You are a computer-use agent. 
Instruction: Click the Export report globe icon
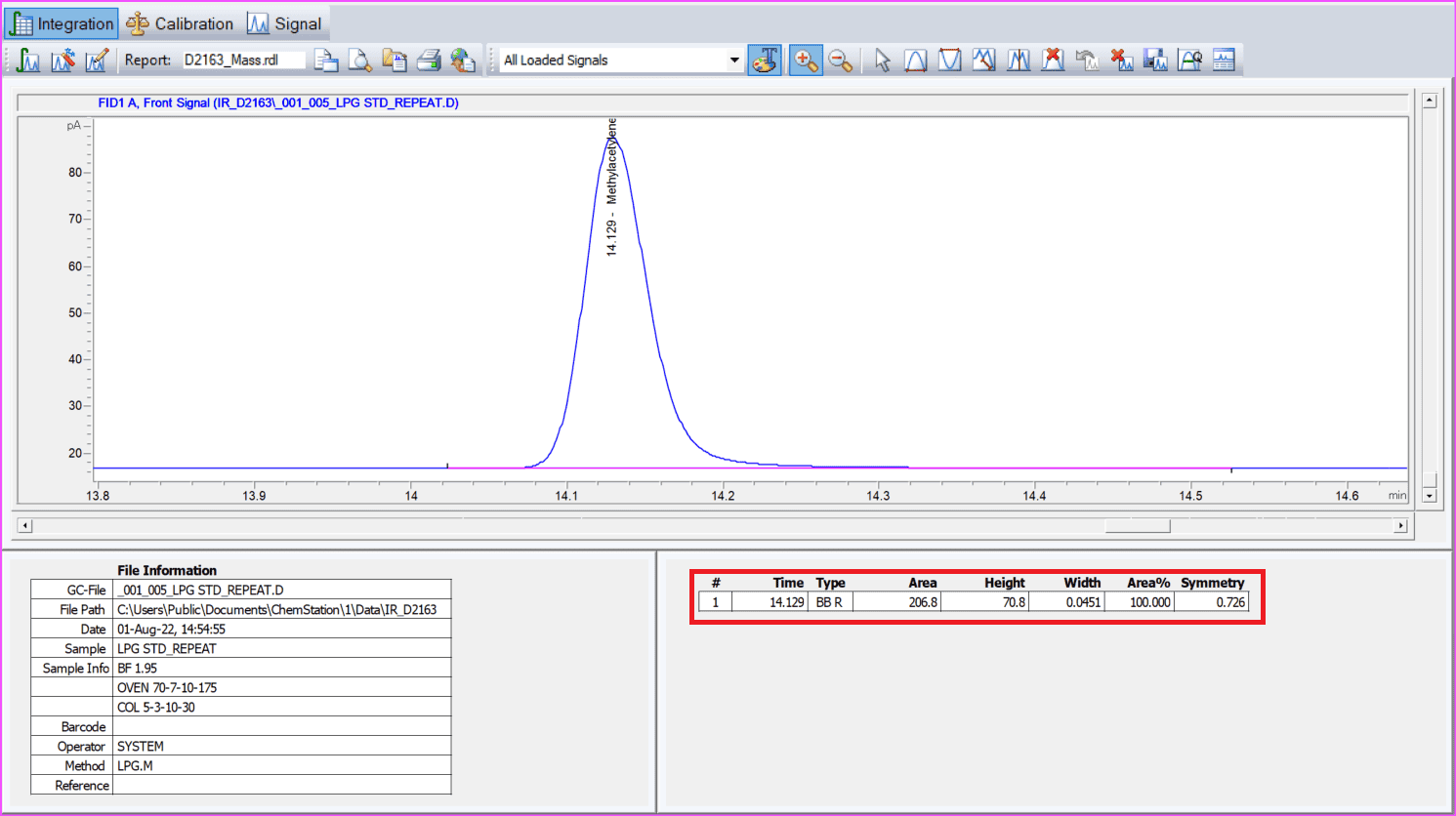[463, 60]
